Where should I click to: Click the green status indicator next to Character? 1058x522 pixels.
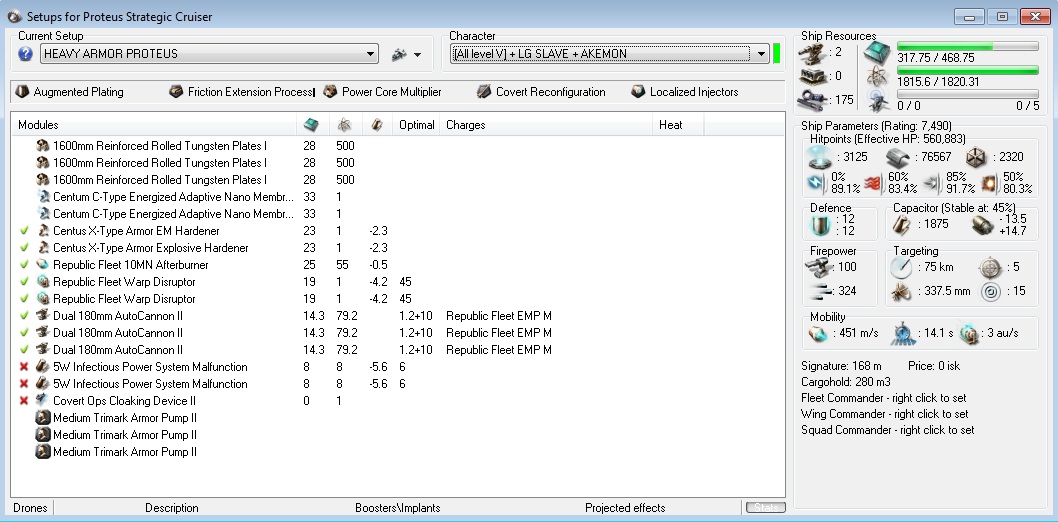point(777,53)
